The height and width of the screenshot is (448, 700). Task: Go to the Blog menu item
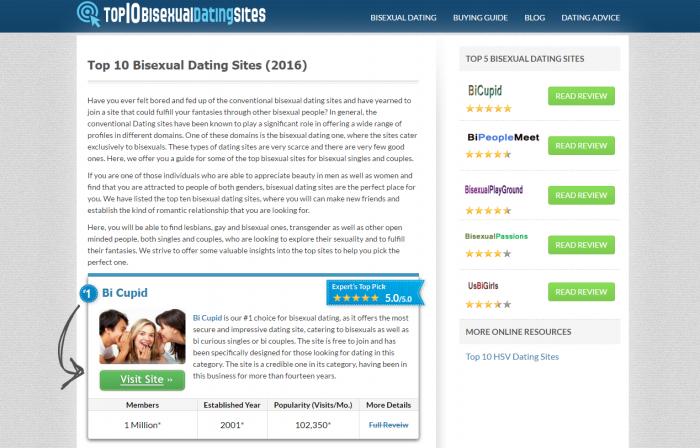tap(534, 18)
